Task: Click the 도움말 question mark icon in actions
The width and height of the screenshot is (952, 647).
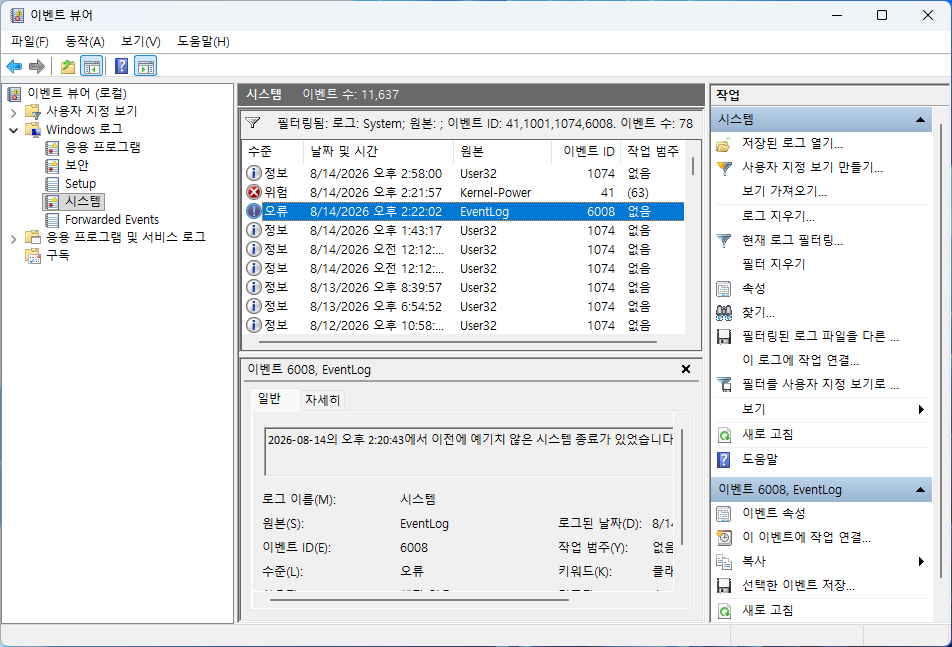Action: pyautogui.click(x=724, y=459)
